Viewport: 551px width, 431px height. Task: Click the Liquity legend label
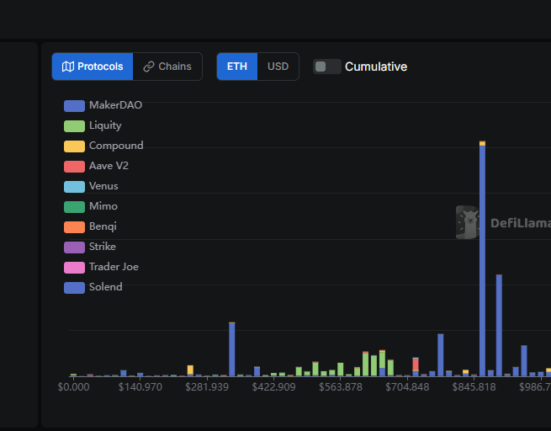(x=105, y=125)
